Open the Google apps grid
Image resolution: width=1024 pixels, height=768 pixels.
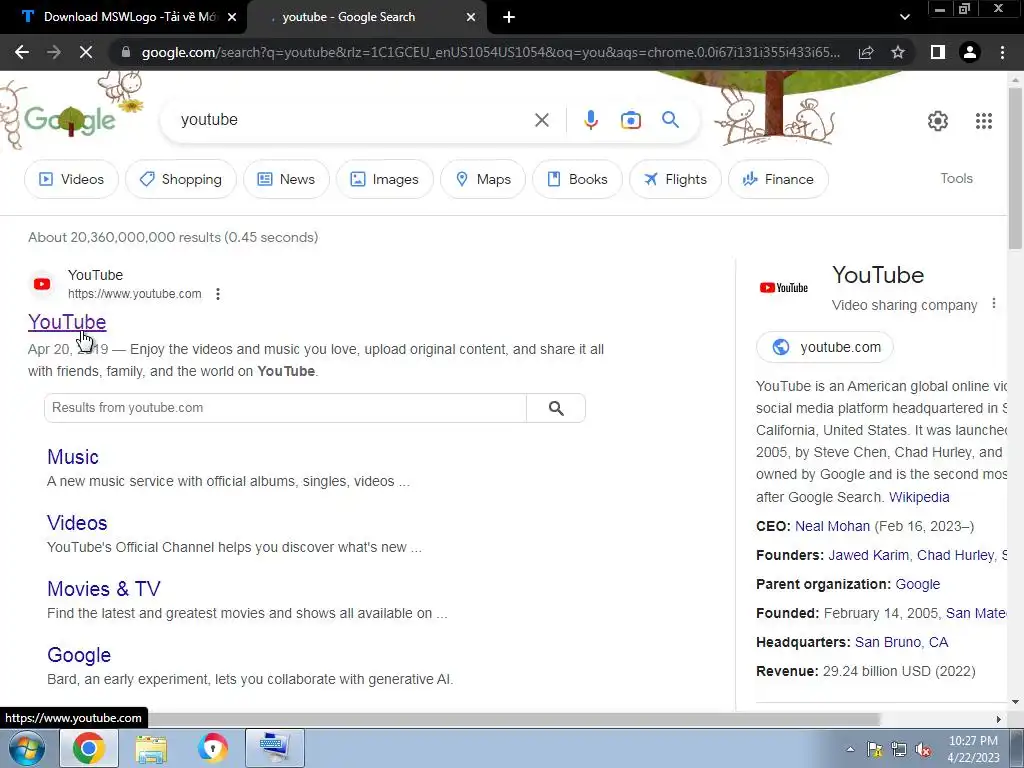pos(984,121)
